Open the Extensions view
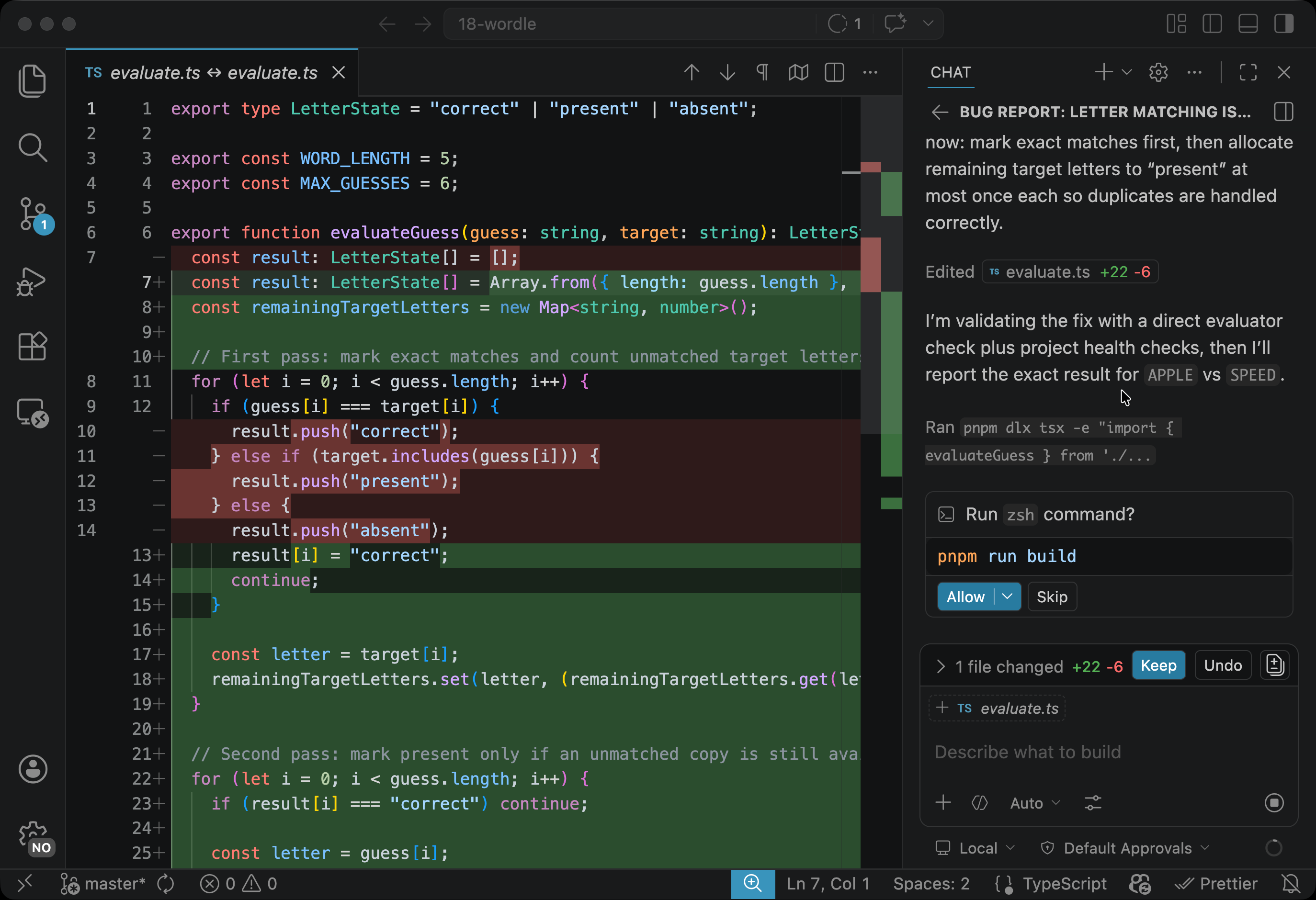 pyautogui.click(x=32, y=346)
